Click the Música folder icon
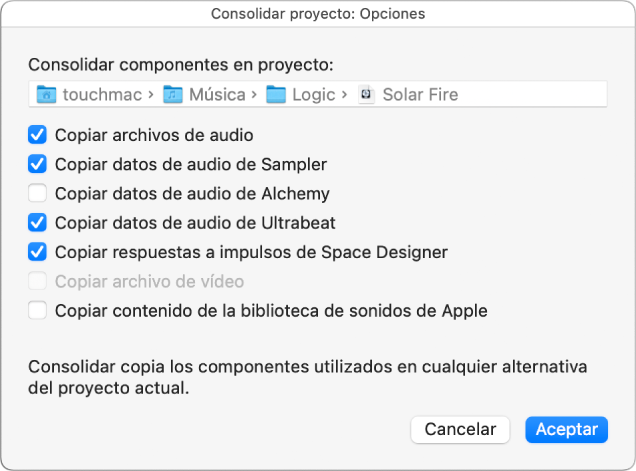 tap(174, 95)
